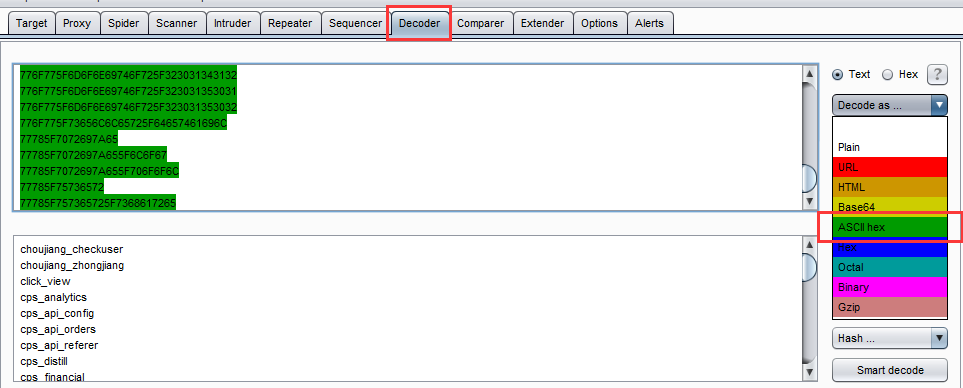
Task: Click hex line 776F775F6D6F6E69746F725F323031343132
Action: coord(128,76)
